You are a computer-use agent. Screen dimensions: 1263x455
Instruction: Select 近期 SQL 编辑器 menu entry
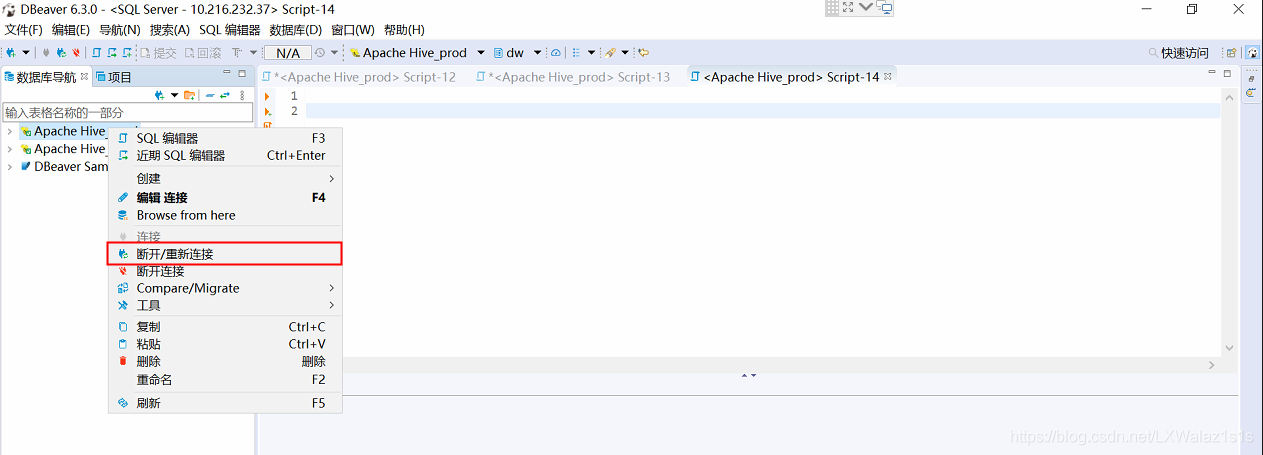(225, 155)
